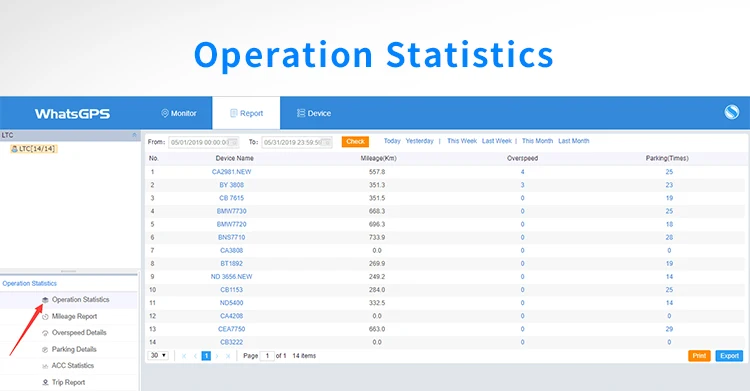The width and height of the screenshot is (750, 391).
Task: Open device CB1153
Action: coord(232,290)
